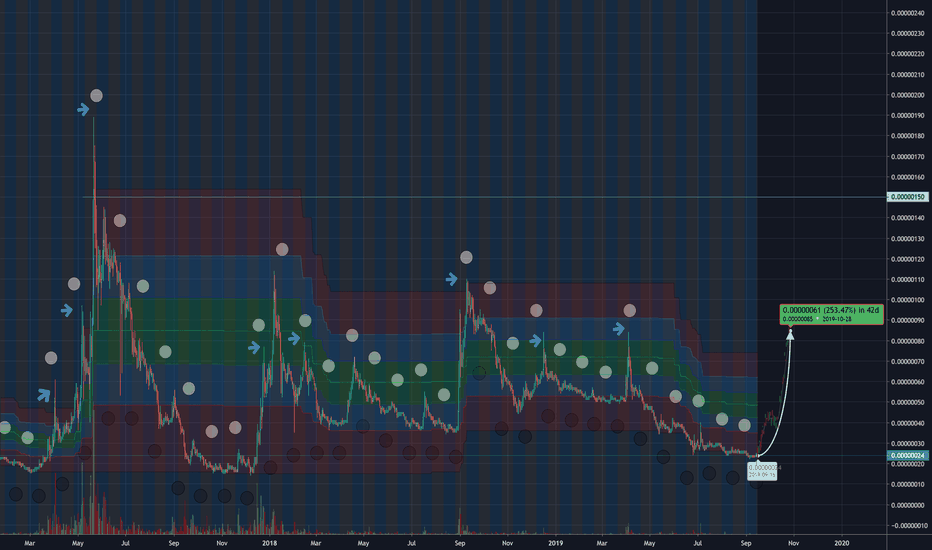Click the 0.00000030 price axis label
The width and height of the screenshot is (932, 550).
point(908,444)
